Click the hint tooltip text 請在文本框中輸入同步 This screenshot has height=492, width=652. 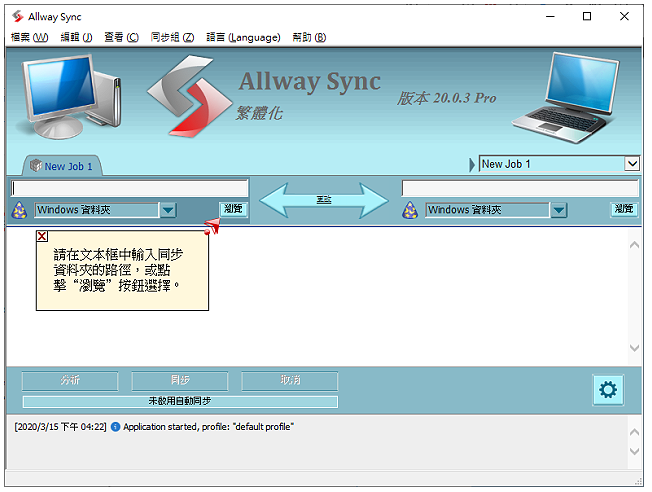(119, 255)
